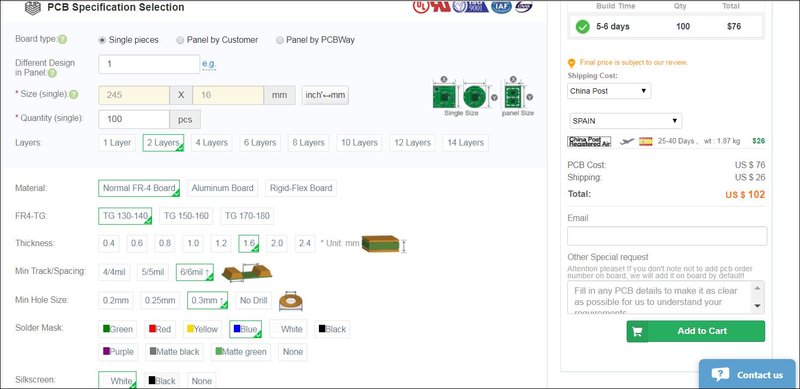Choose the Aluminum Board material option
The width and height of the screenshot is (800, 389).
(x=222, y=188)
